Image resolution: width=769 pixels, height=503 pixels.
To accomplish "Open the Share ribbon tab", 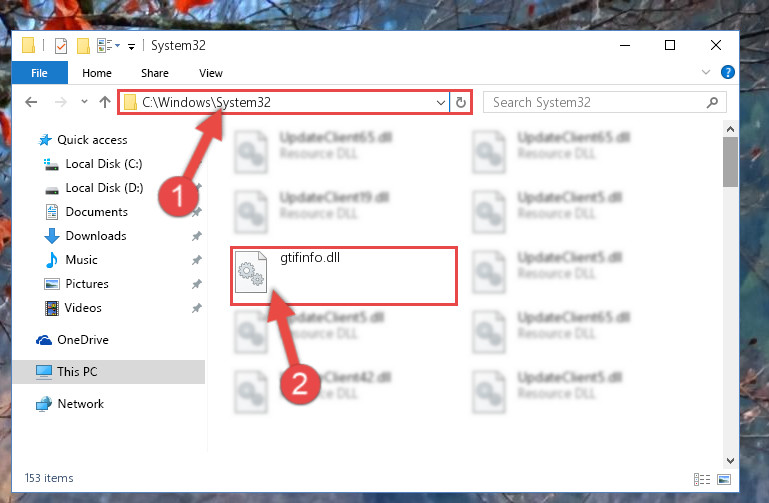I will tap(154, 73).
